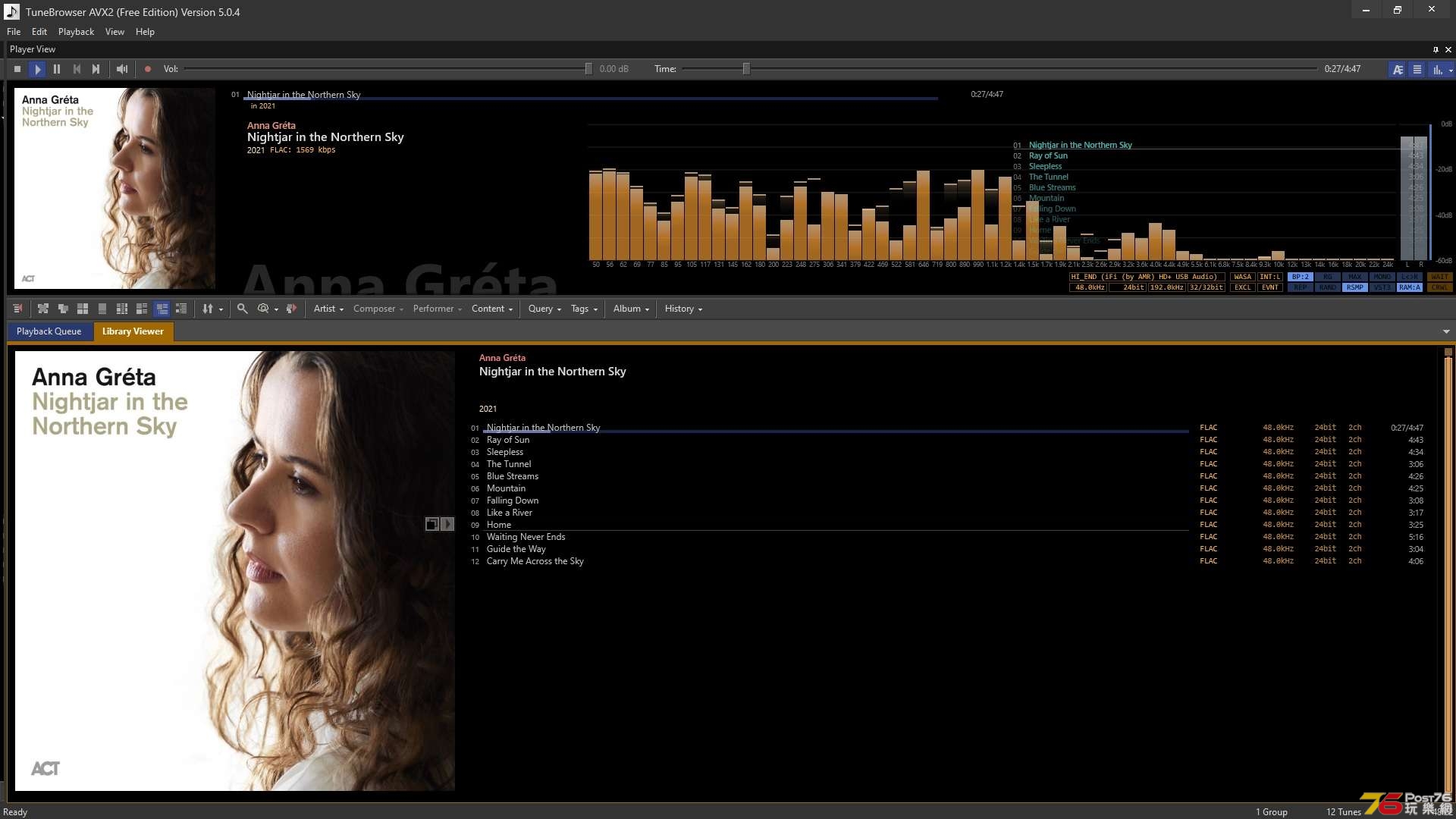Toggle MONO output mode
The image size is (1456, 819).
click(x=1382, y=277)
